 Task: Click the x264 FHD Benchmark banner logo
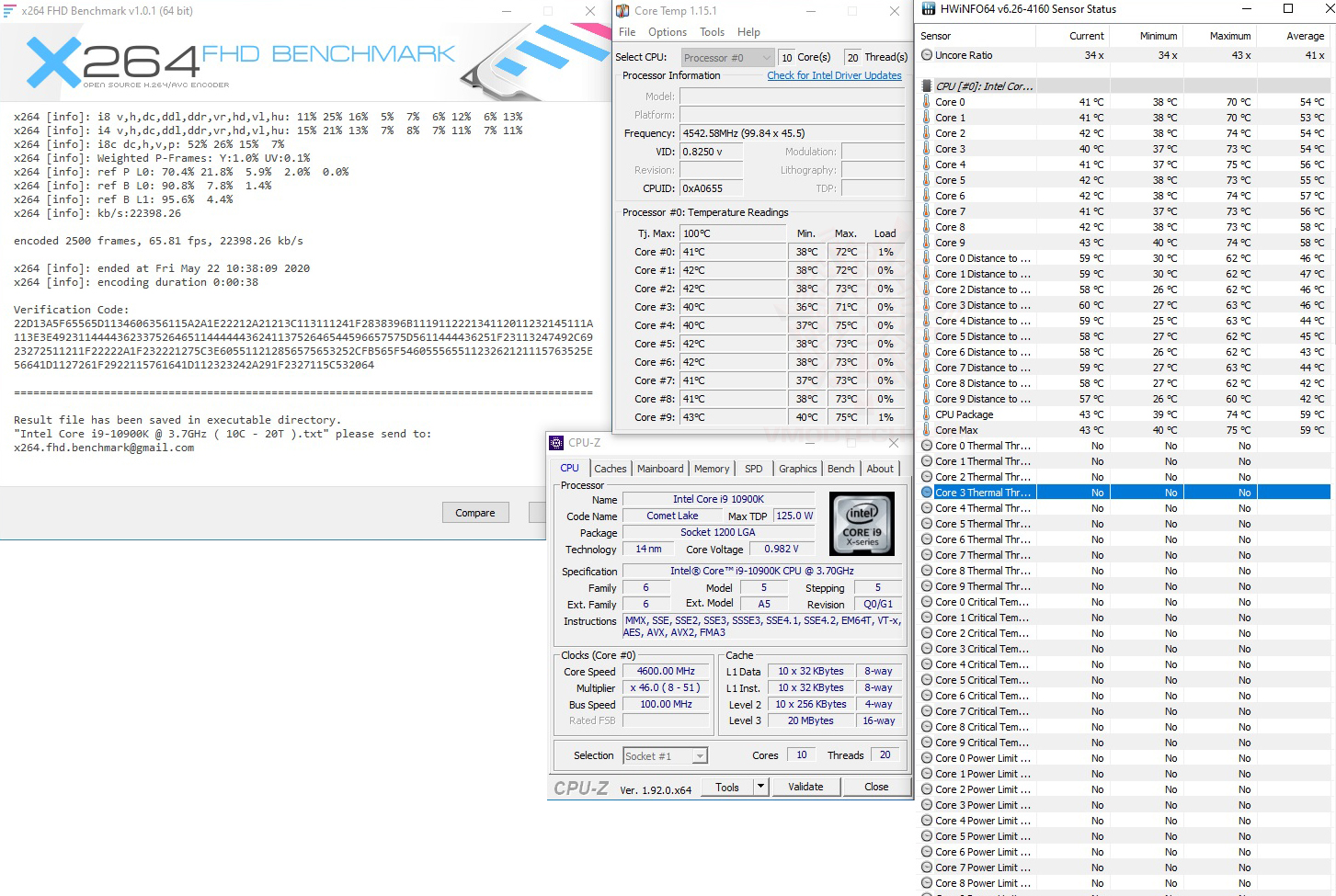[x=241, y=62]
